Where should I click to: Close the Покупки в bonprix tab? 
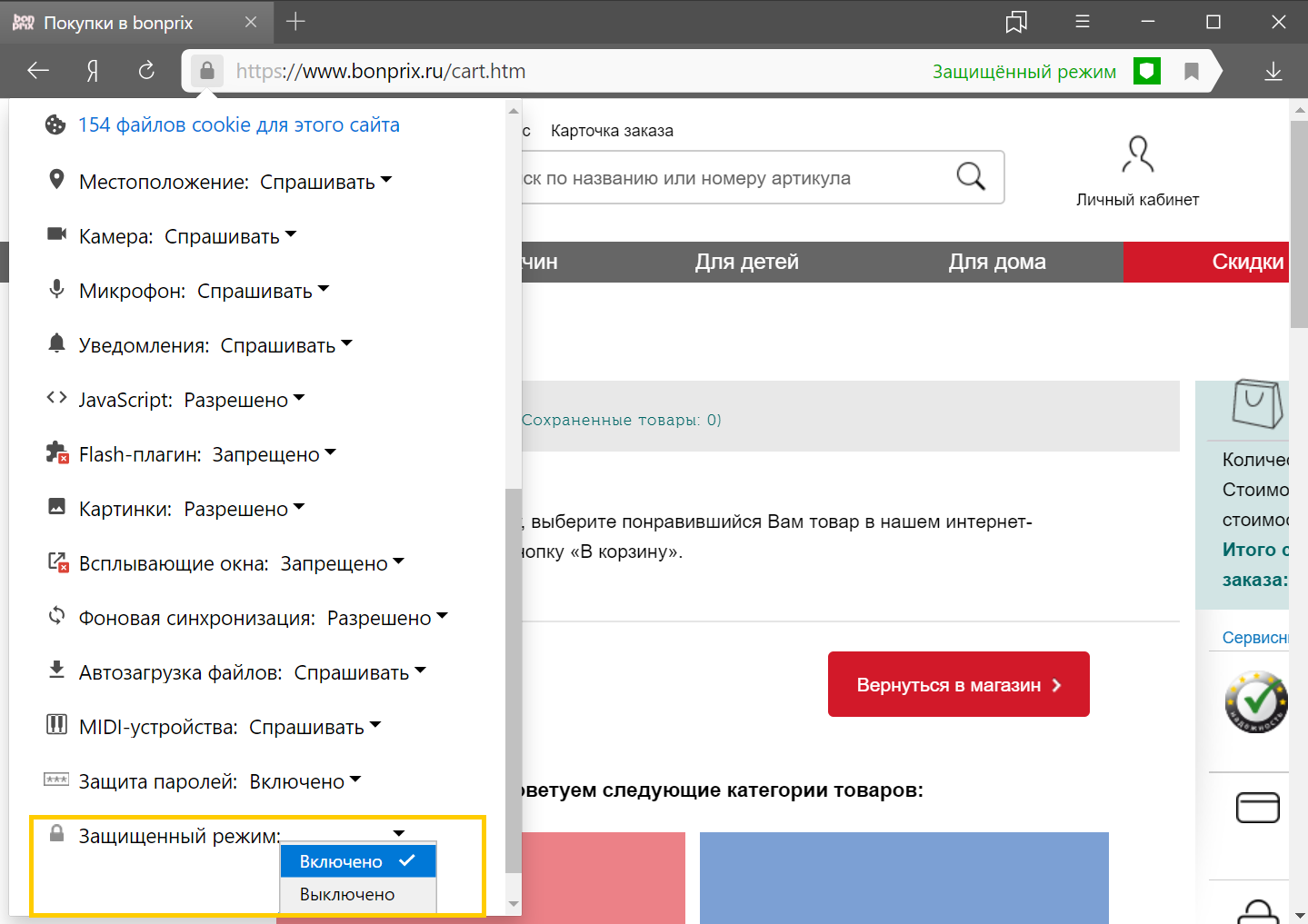[251, 22]
